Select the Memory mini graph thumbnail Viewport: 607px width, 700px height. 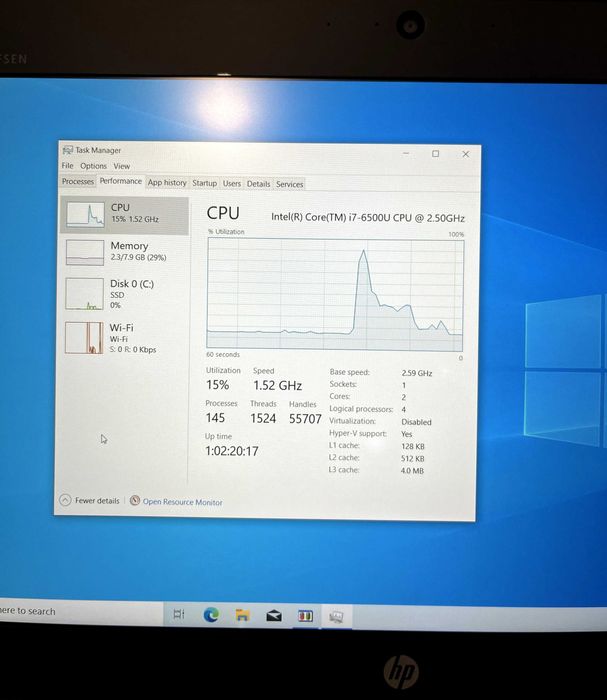[85, 253]
